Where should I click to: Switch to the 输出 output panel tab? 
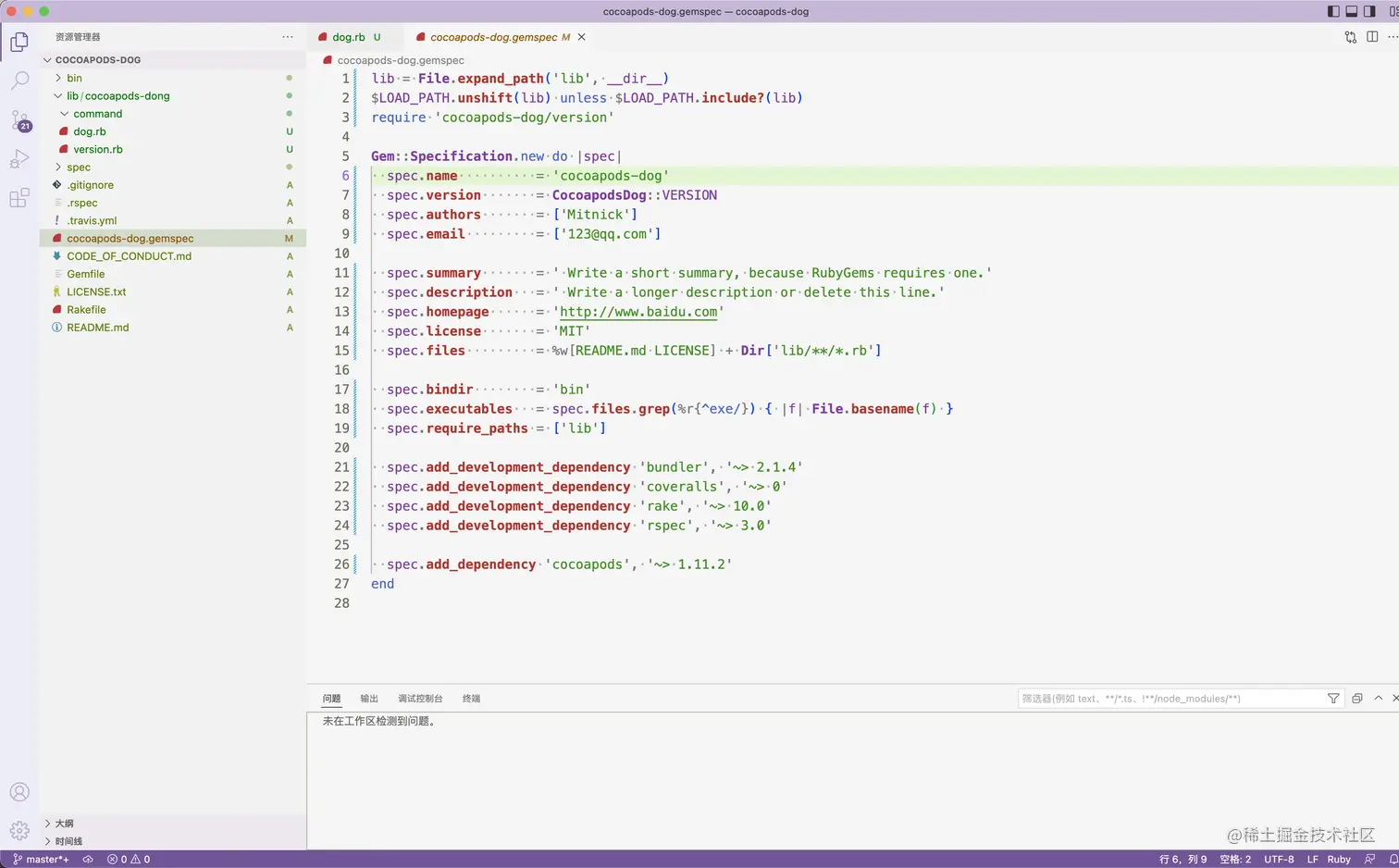pyautogui.click(x=369, y=699)
